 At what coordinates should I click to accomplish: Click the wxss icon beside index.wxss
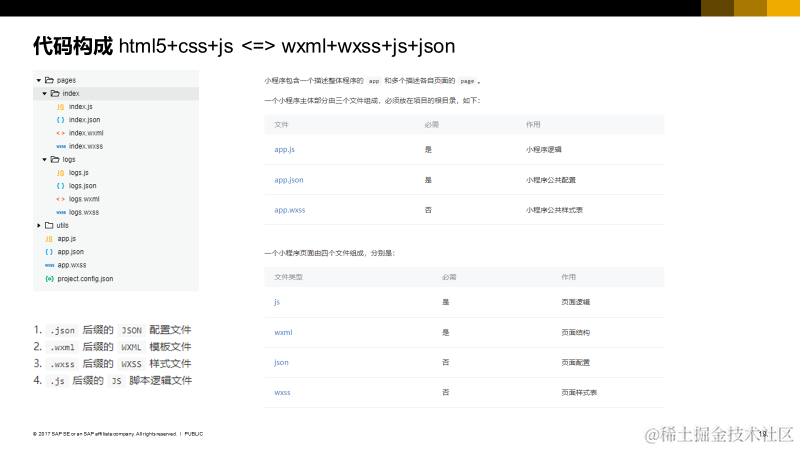click(61, 146)
